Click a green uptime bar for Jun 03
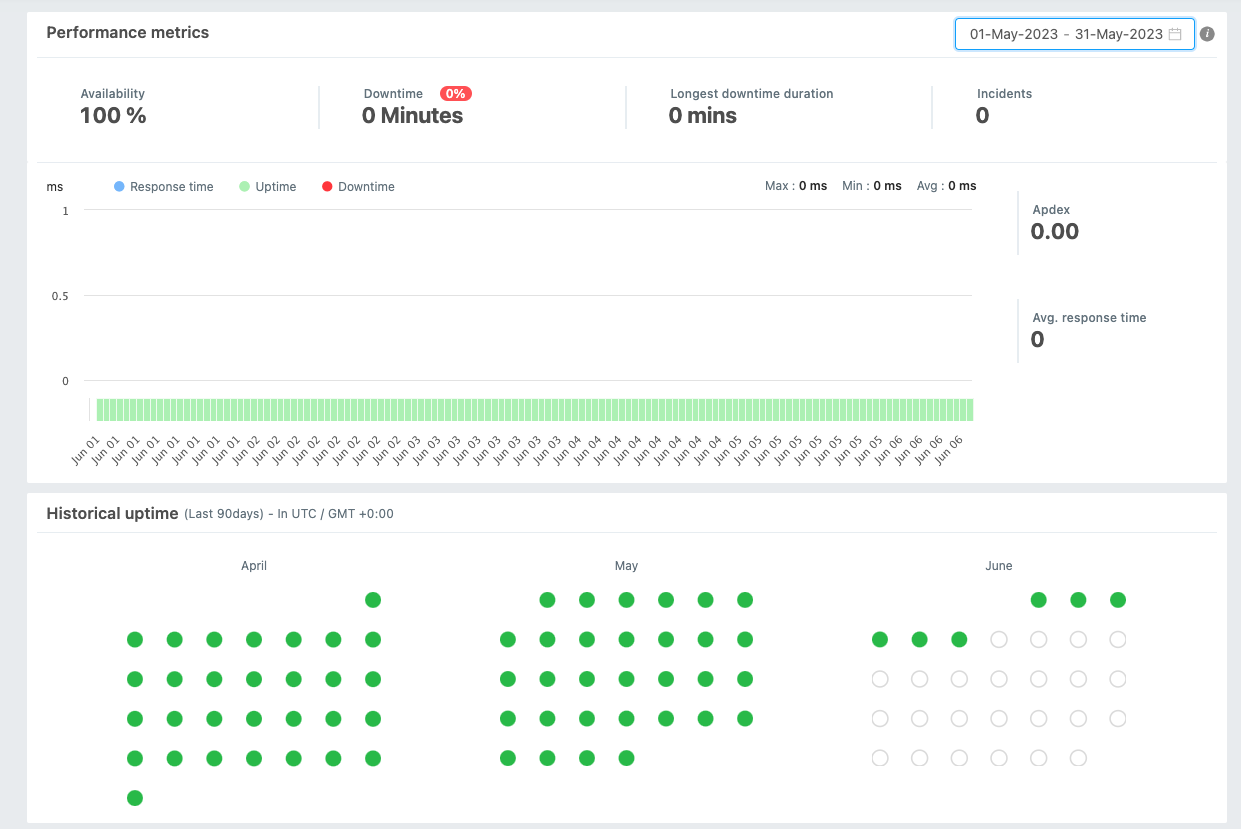1241x829 pixels. 480,408
